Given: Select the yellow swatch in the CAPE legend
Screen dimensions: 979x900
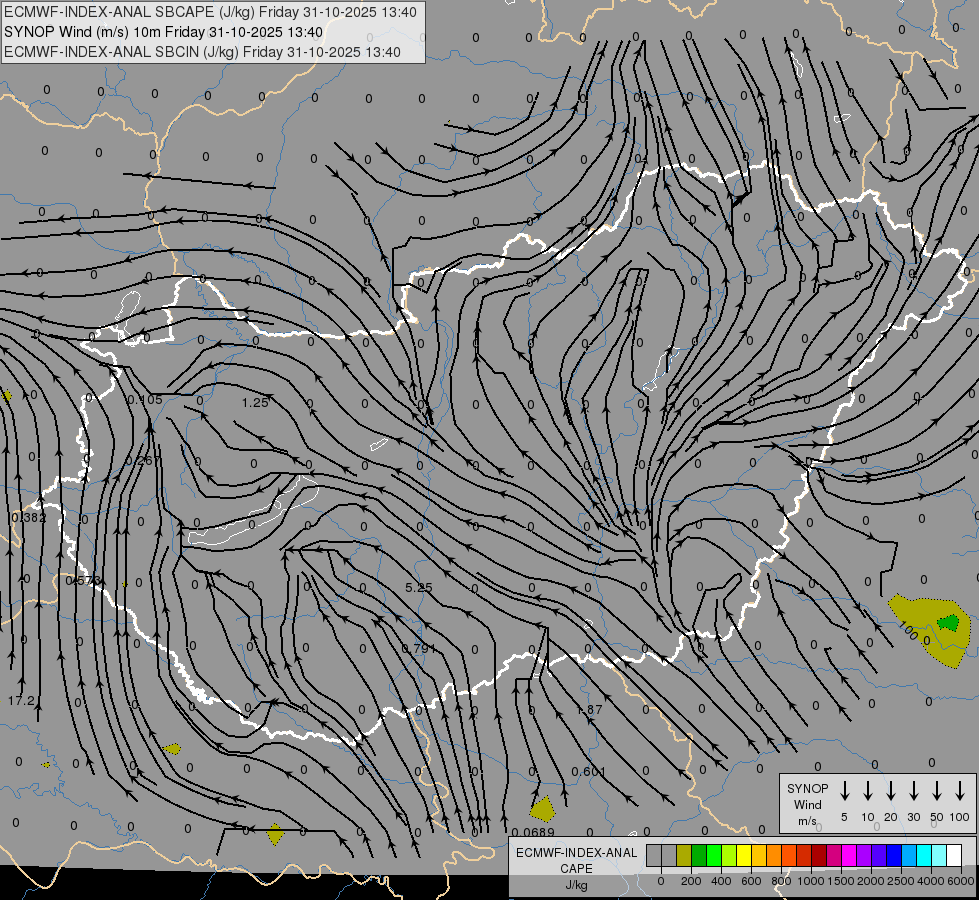Looking at the screenshot, I should point(744,855).
